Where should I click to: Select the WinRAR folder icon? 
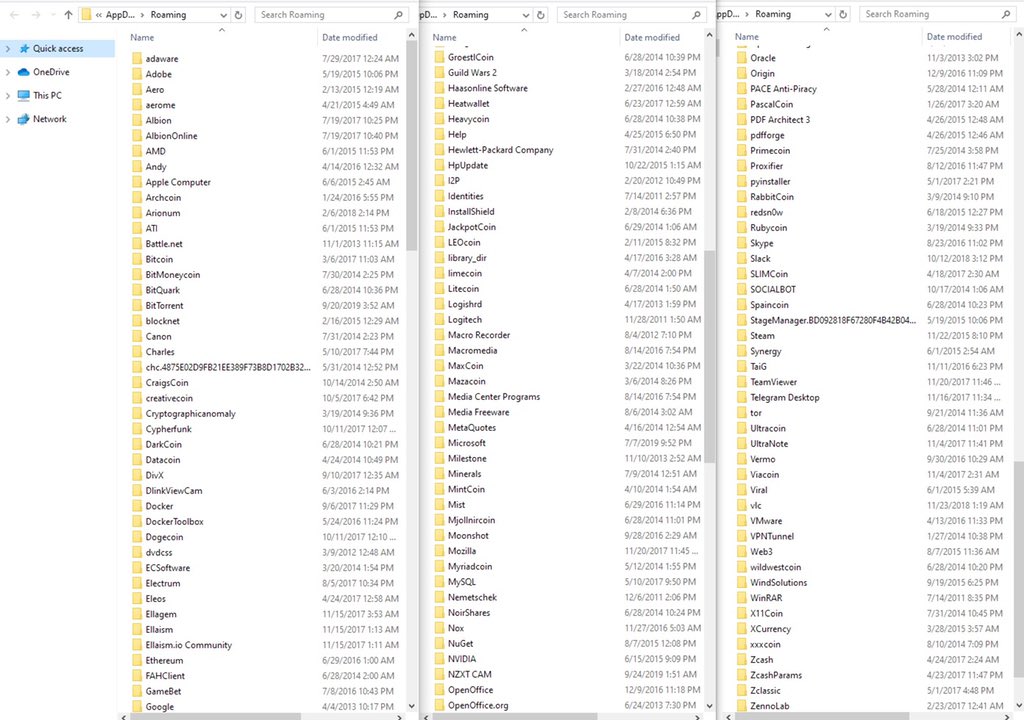(x=741, y=597)
